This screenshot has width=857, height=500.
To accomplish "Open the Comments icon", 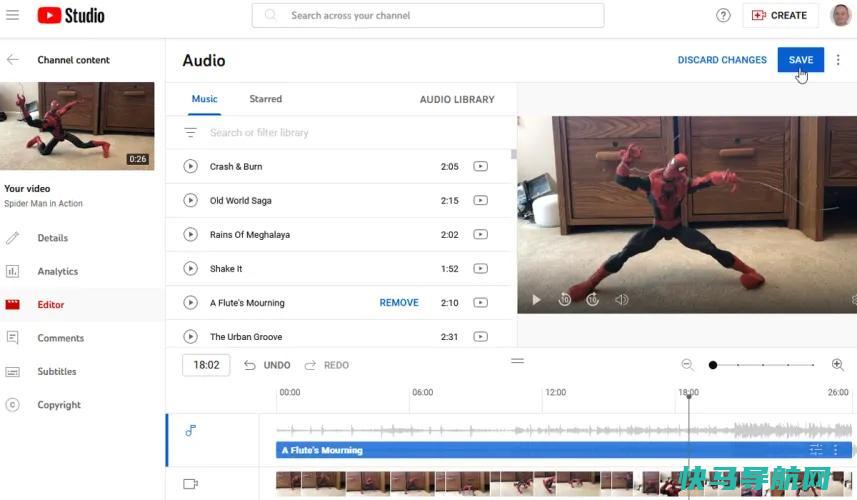I will pyautogui.click(x=13, y=338).
